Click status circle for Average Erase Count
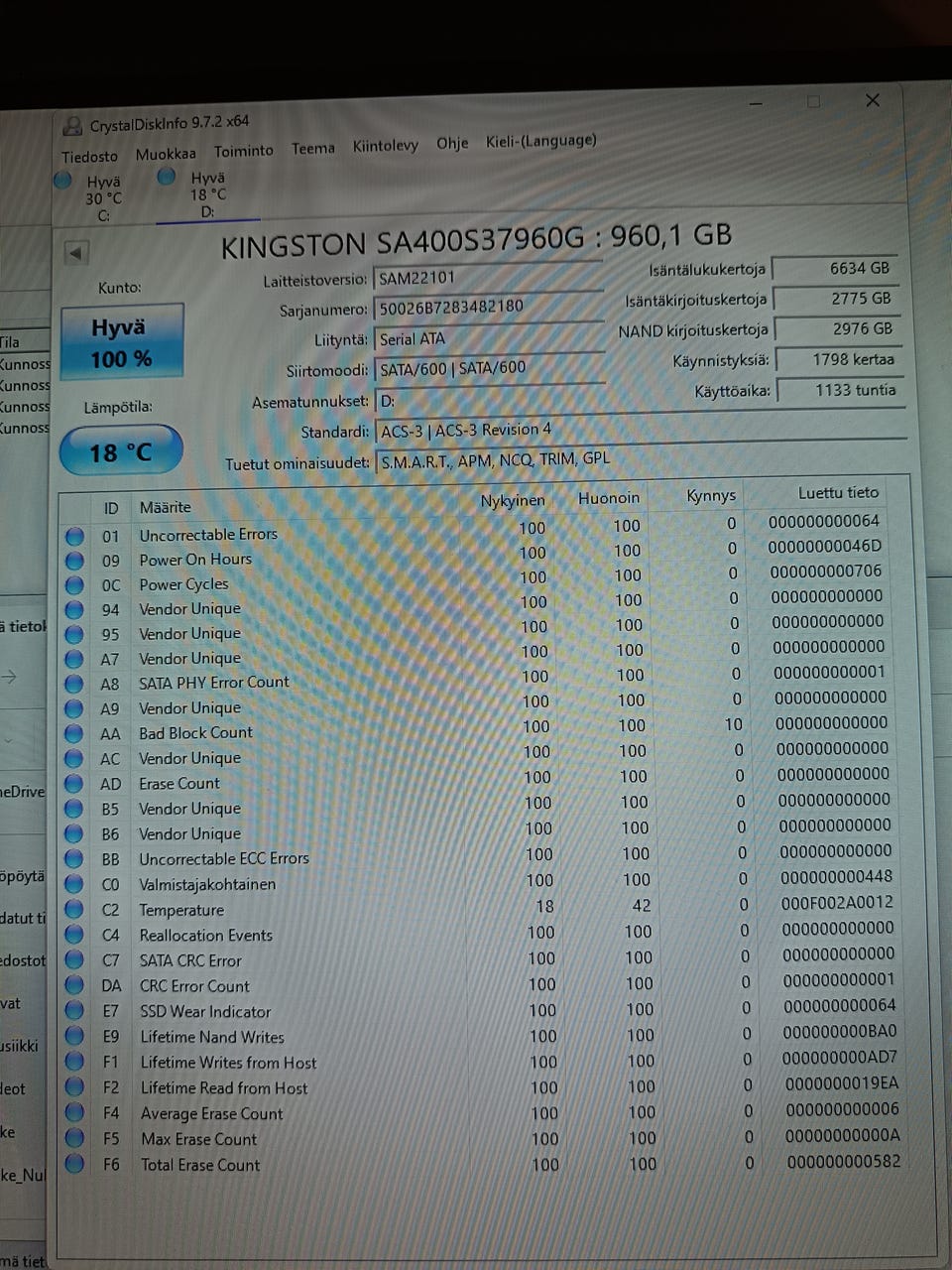Screen dimensions: 952x1270 [x=74, y=1113]
